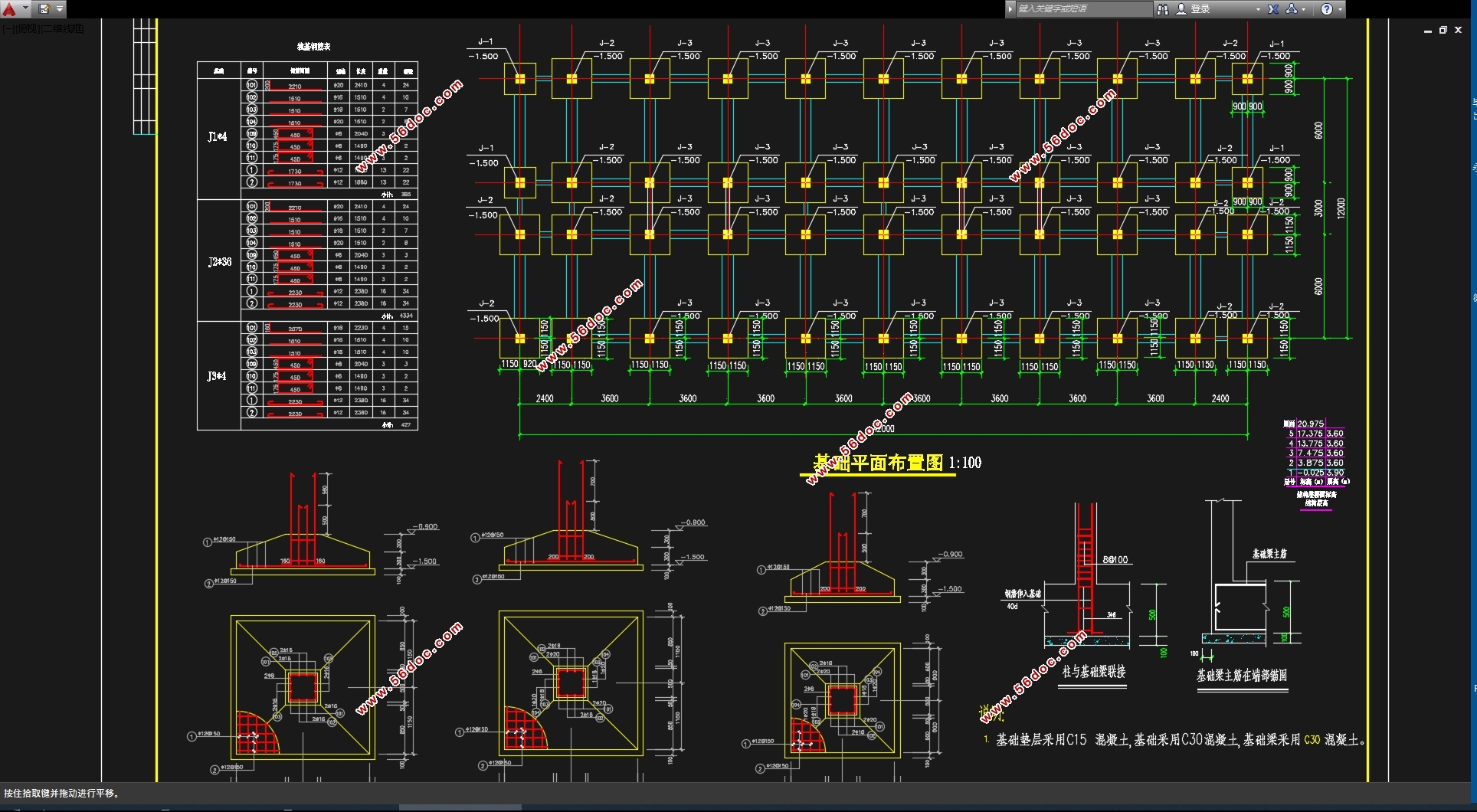Click elevation value 13.775

click(1311, 444)
